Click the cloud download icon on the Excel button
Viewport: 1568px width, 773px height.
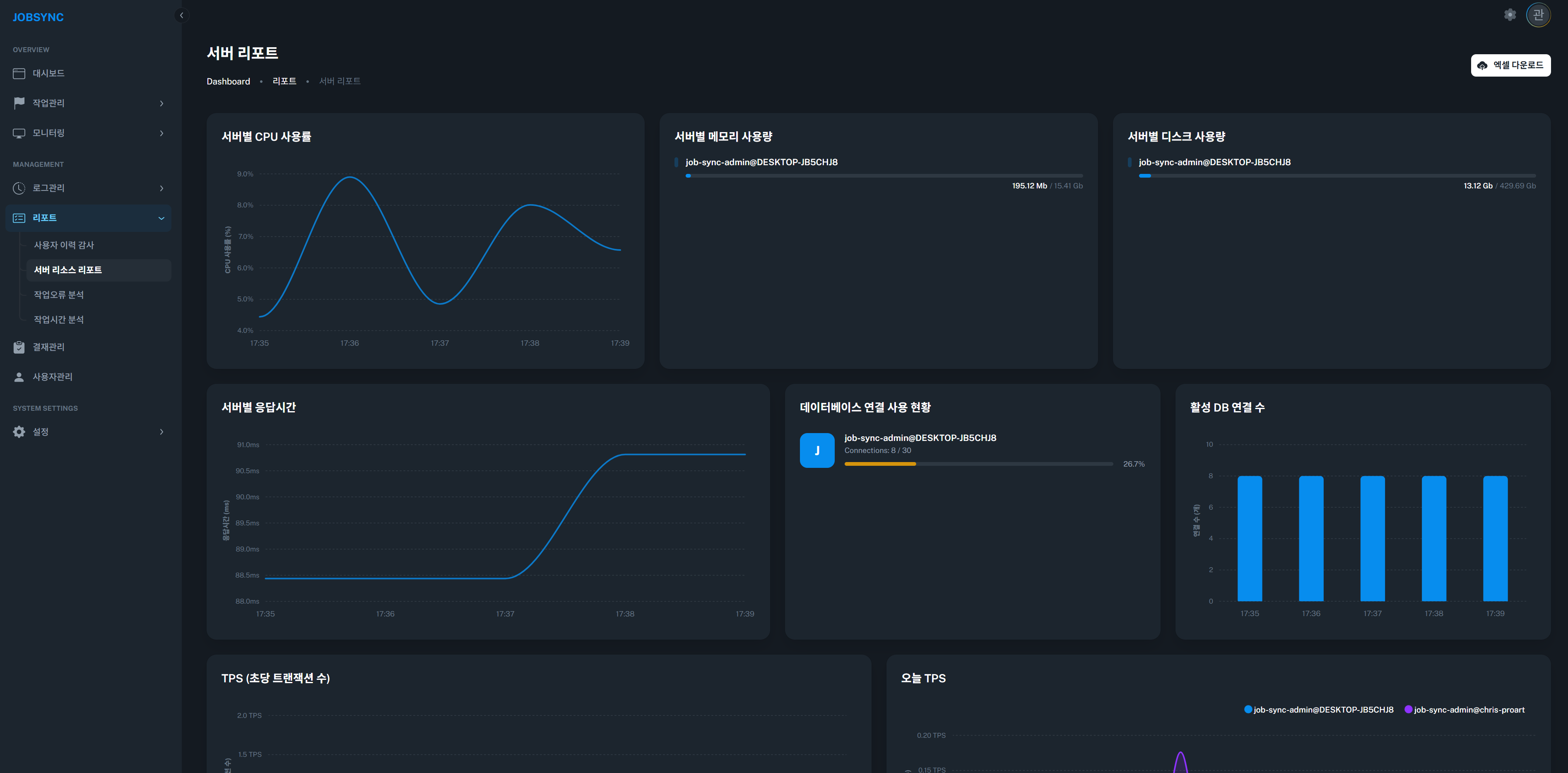(1482, 65)
